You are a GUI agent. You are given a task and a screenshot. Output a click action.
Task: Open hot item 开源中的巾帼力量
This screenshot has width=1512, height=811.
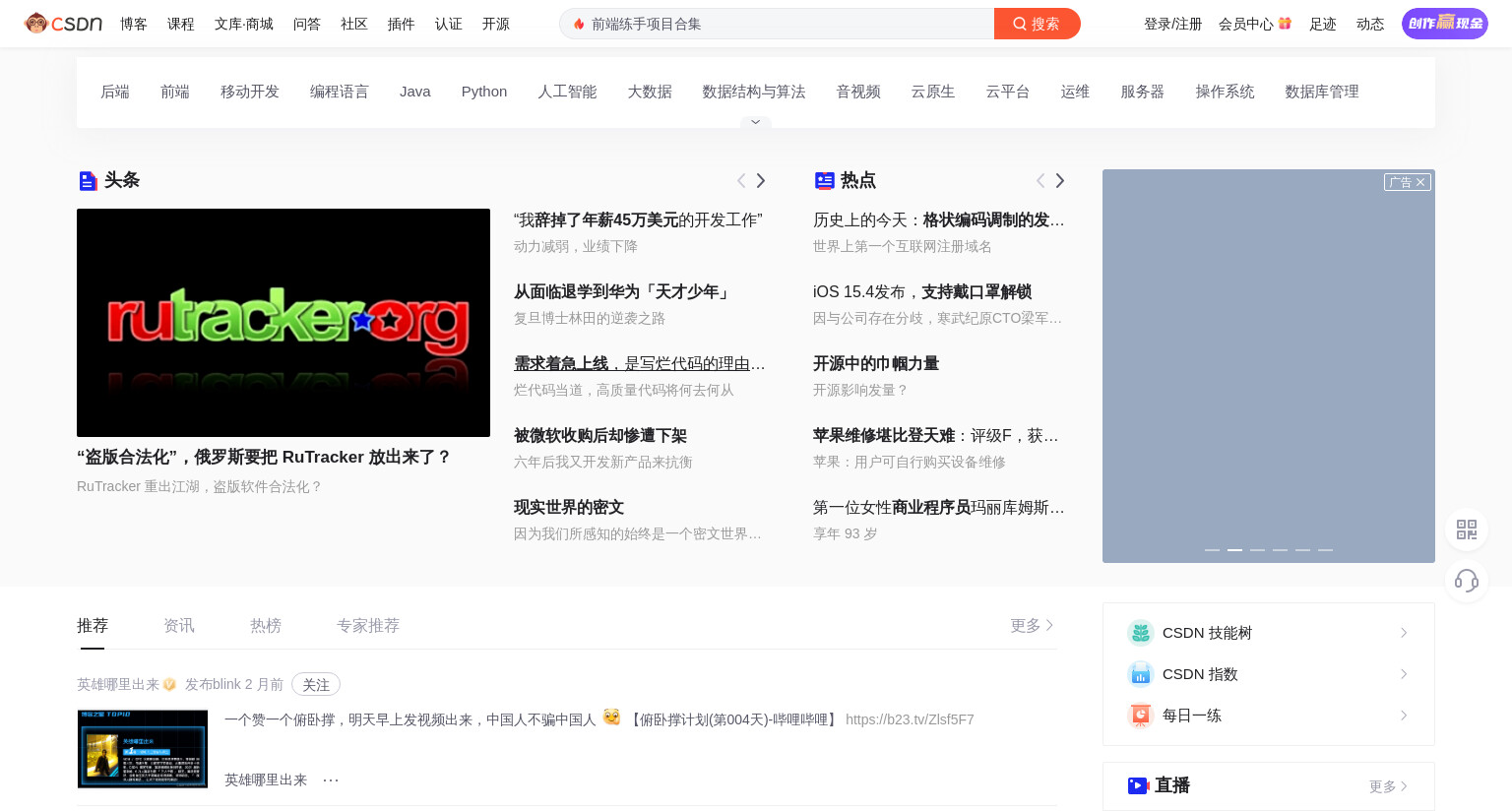(876, 363)
